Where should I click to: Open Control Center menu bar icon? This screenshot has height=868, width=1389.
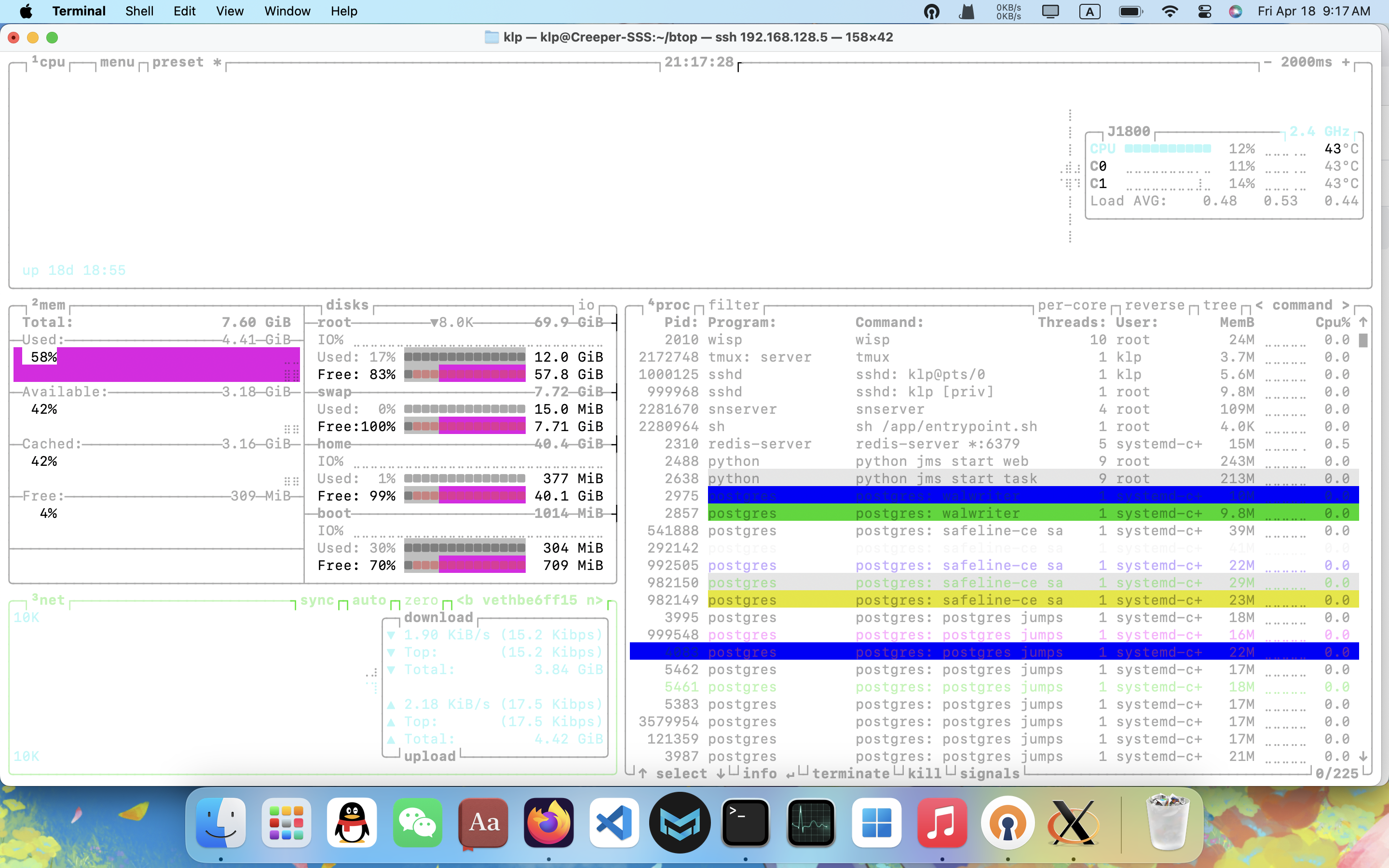(x=1204, y=11)
